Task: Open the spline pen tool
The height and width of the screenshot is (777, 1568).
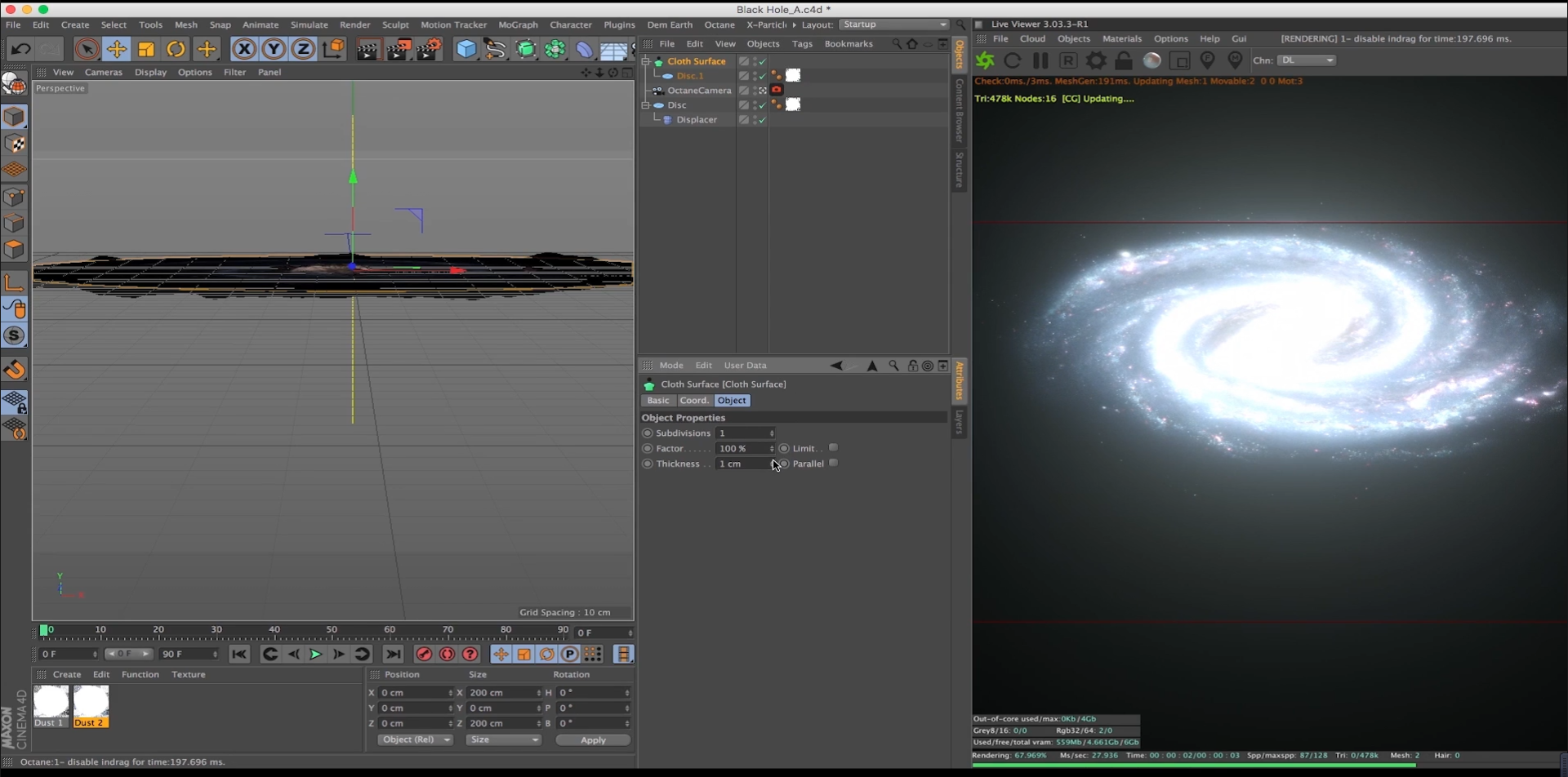Action: [x=495, y=49]
